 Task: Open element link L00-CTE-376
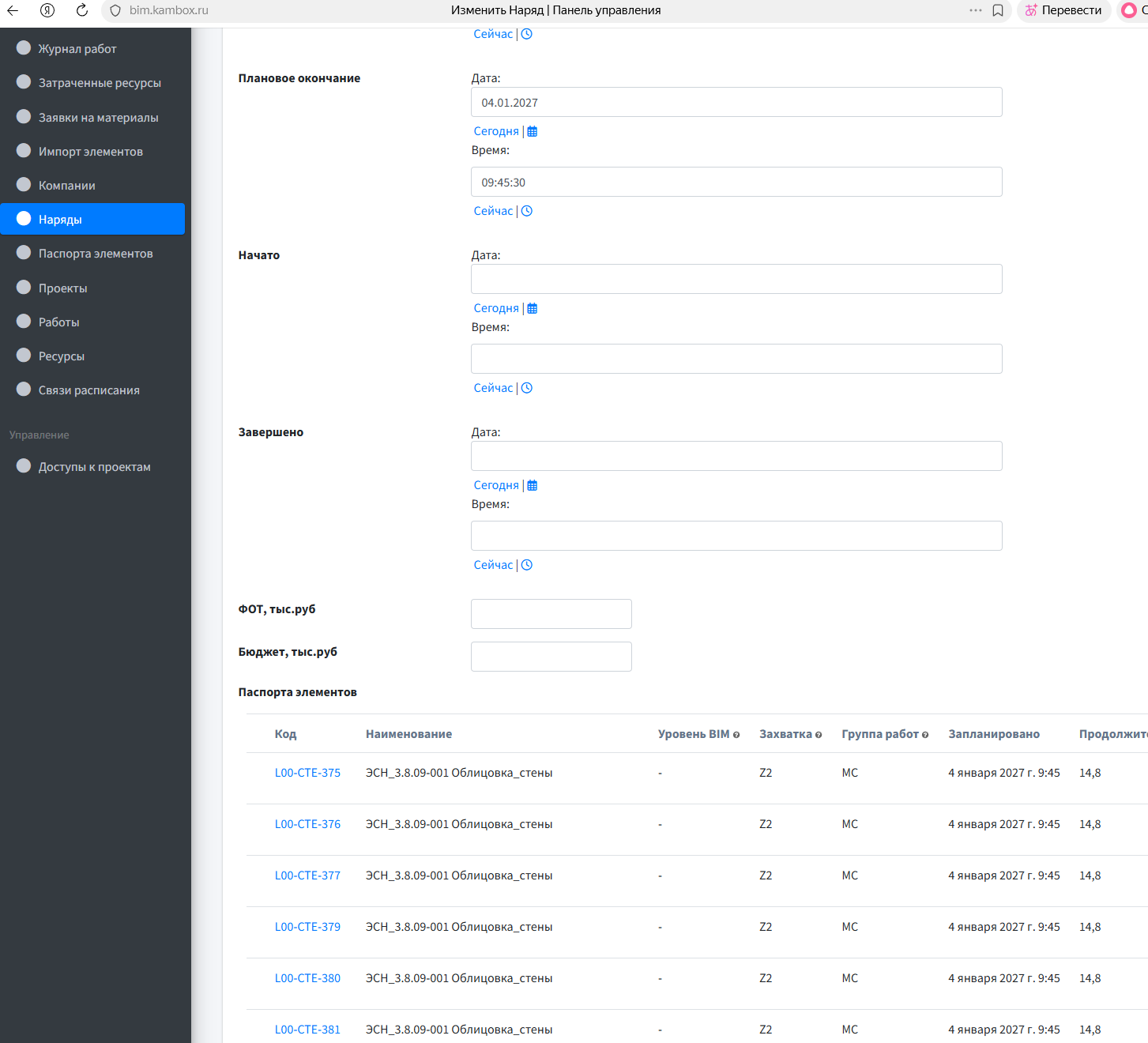(307, 824)
